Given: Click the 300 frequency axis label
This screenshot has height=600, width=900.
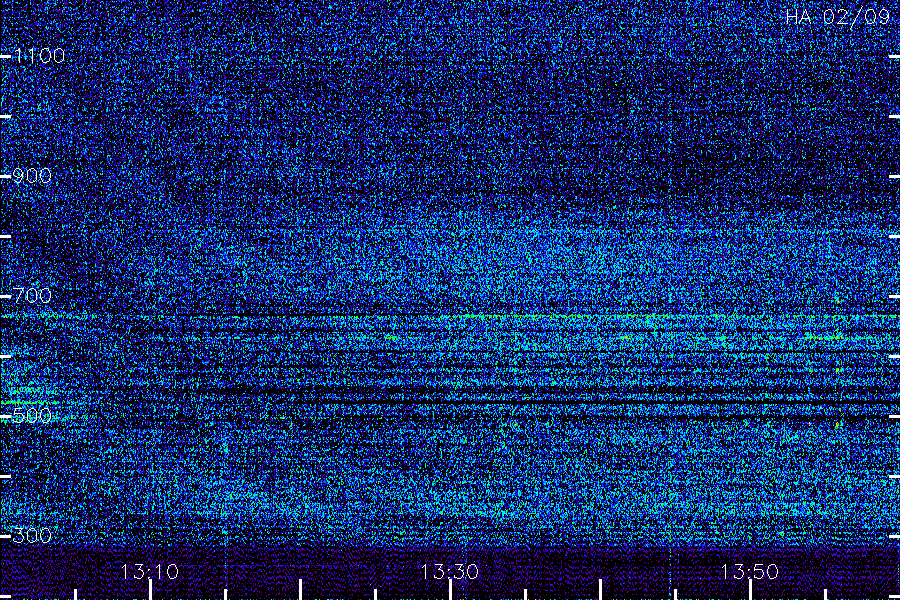Looking at the screenshot, I should [32, 536].
